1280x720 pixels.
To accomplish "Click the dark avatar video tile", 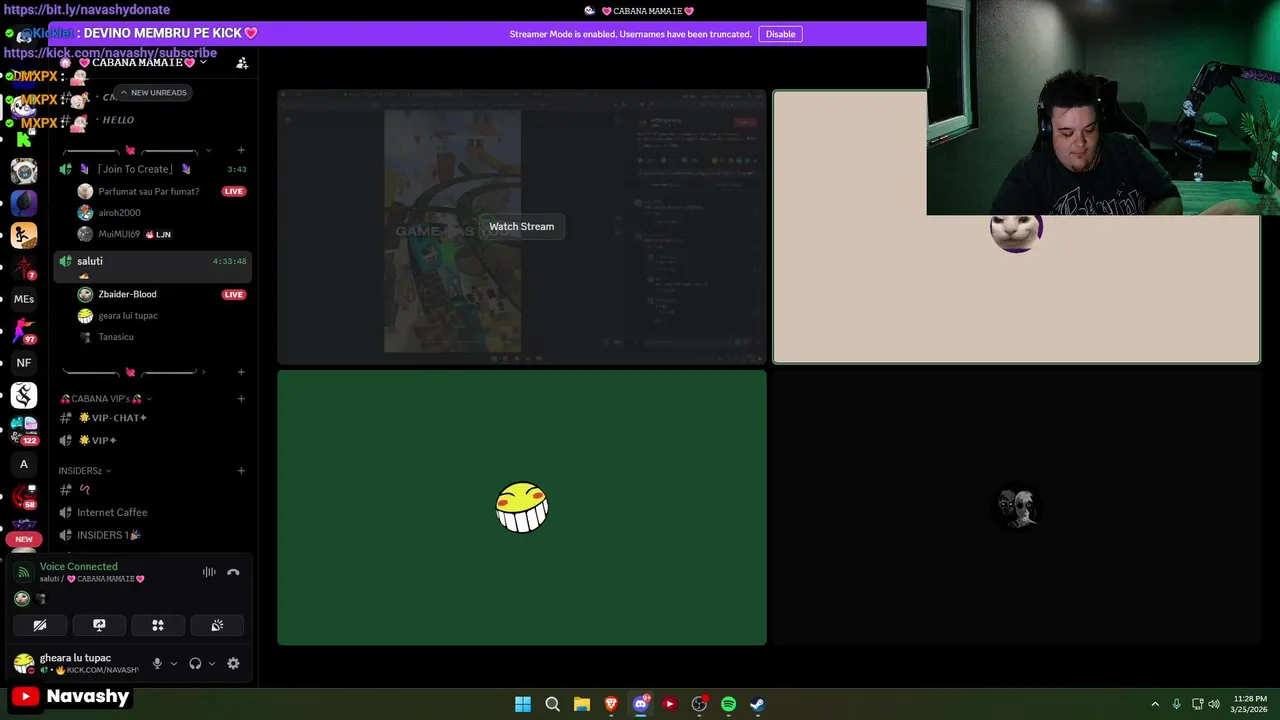I will [x=1016, y=508].
